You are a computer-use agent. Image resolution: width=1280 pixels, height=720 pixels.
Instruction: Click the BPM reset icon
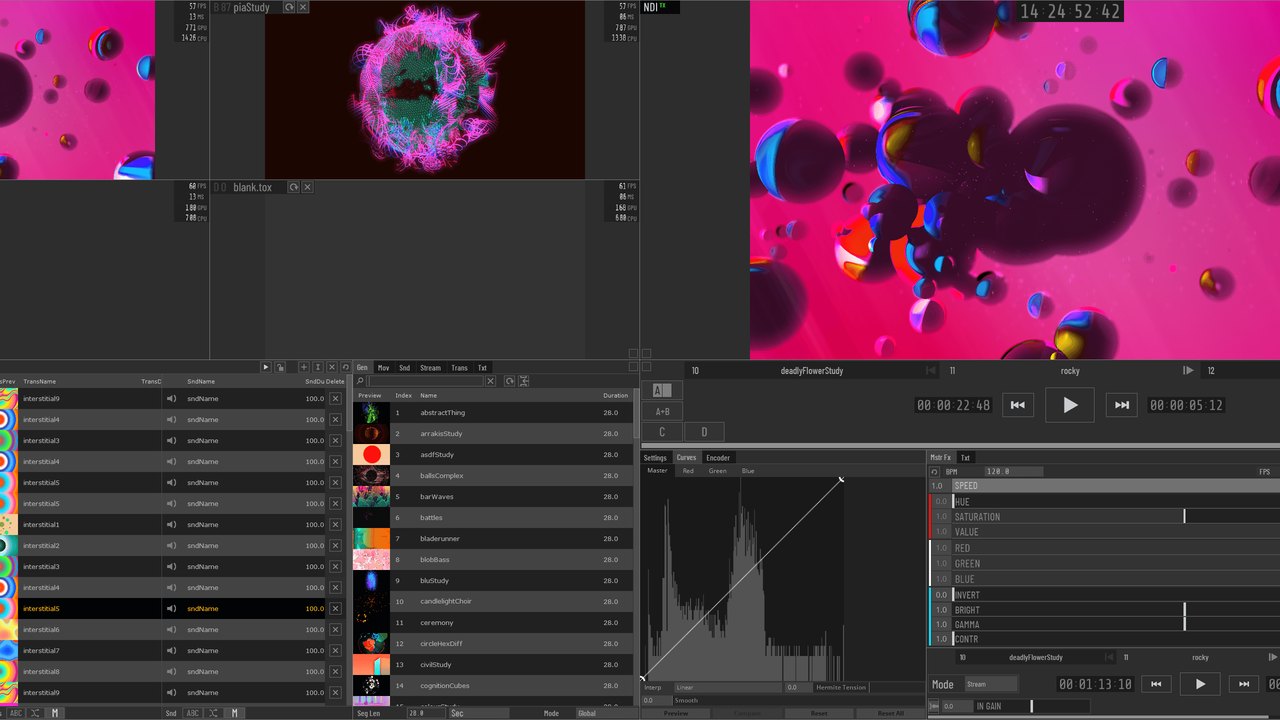(x=934, y=471)
